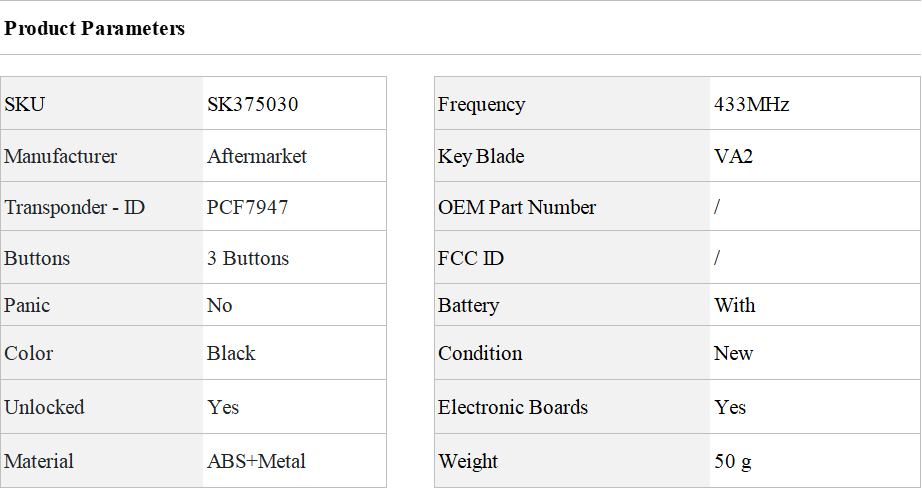Select the 3 Buttons cell
This screenshot has height=489, width=922.
coord(248,258)
